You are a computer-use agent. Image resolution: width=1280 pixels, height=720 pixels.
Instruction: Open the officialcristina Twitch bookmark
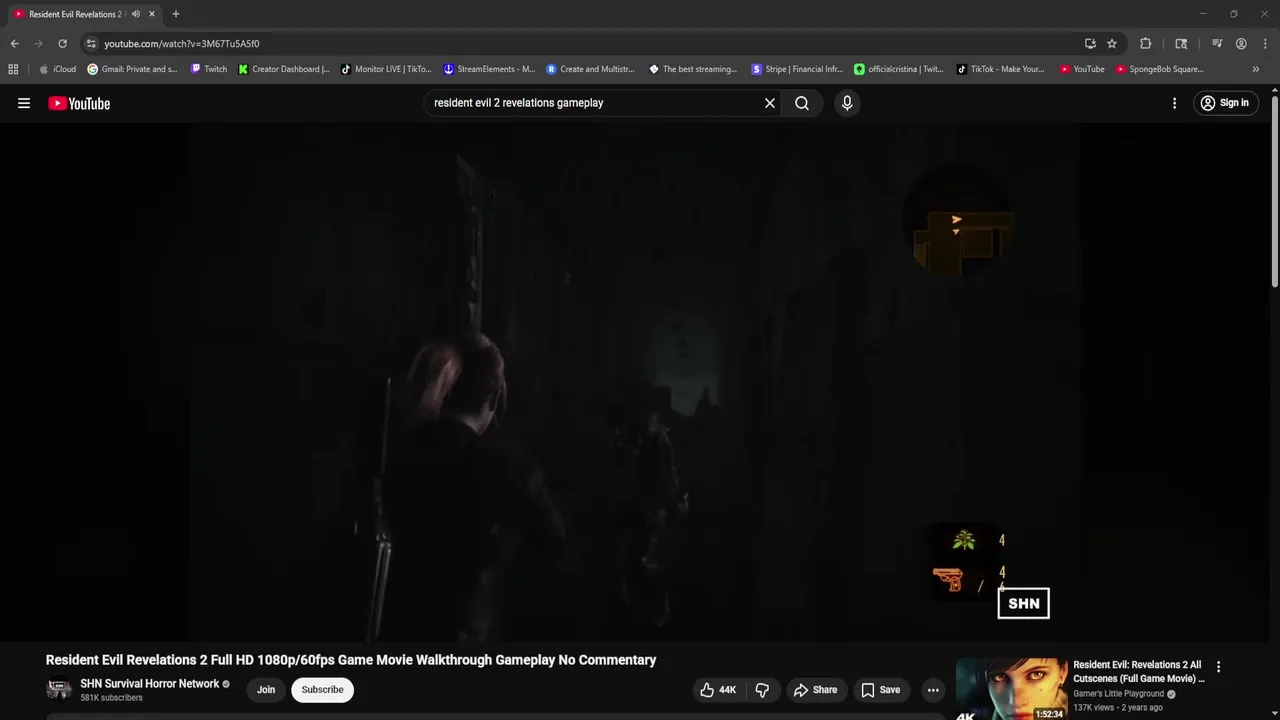(x=898, y=69)
